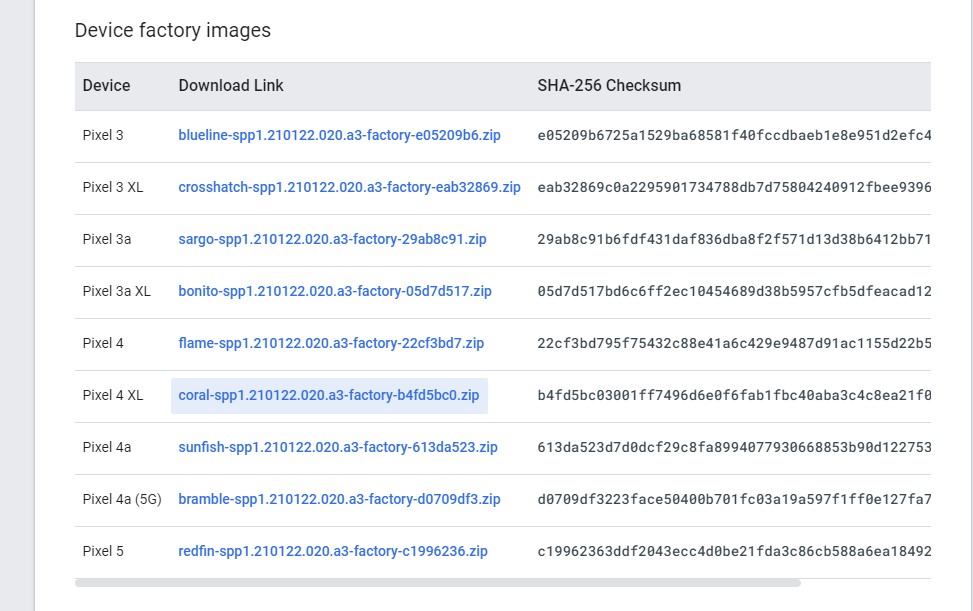Click the Pixel 4a (5G) device cell
The image size is (973, 611).
(x=122, y=499)
